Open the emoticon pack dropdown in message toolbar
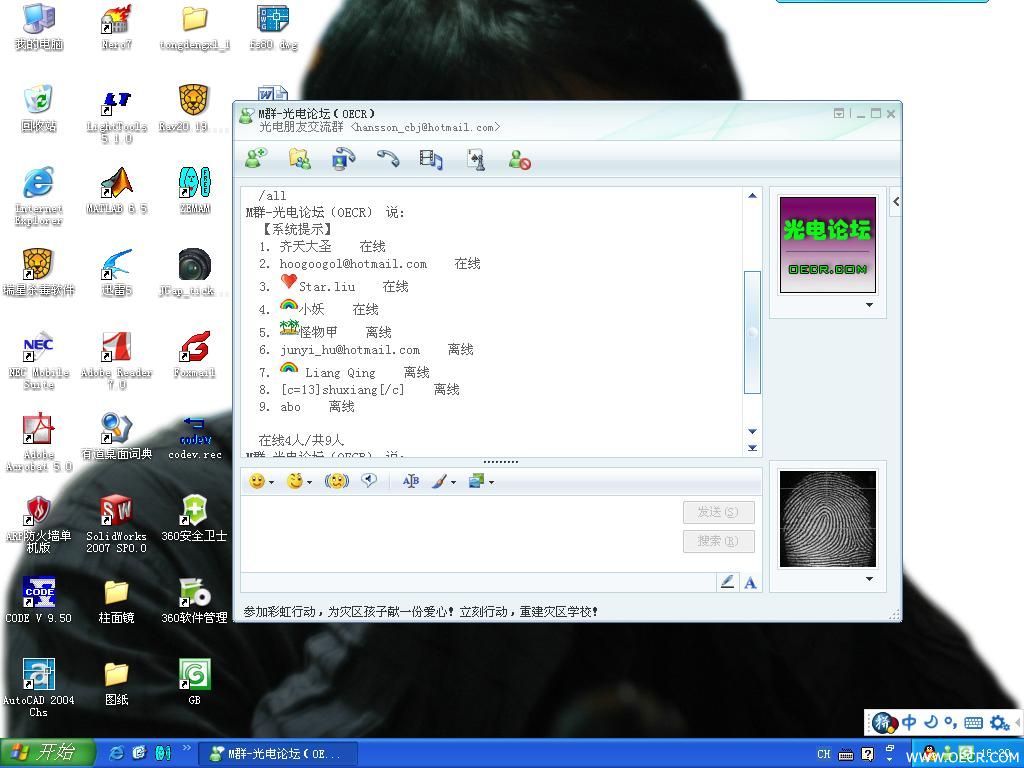The width and height of the screenshot is (1024, 768). [x=481, y=482]
